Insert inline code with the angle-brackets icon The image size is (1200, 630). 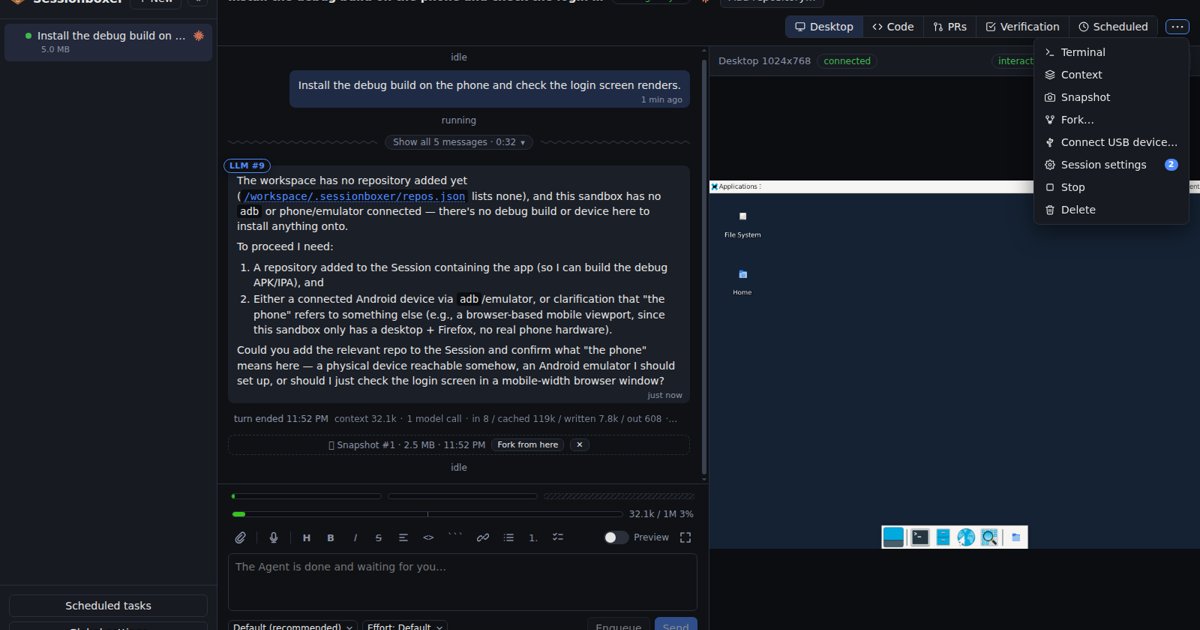tap(428, 538)
